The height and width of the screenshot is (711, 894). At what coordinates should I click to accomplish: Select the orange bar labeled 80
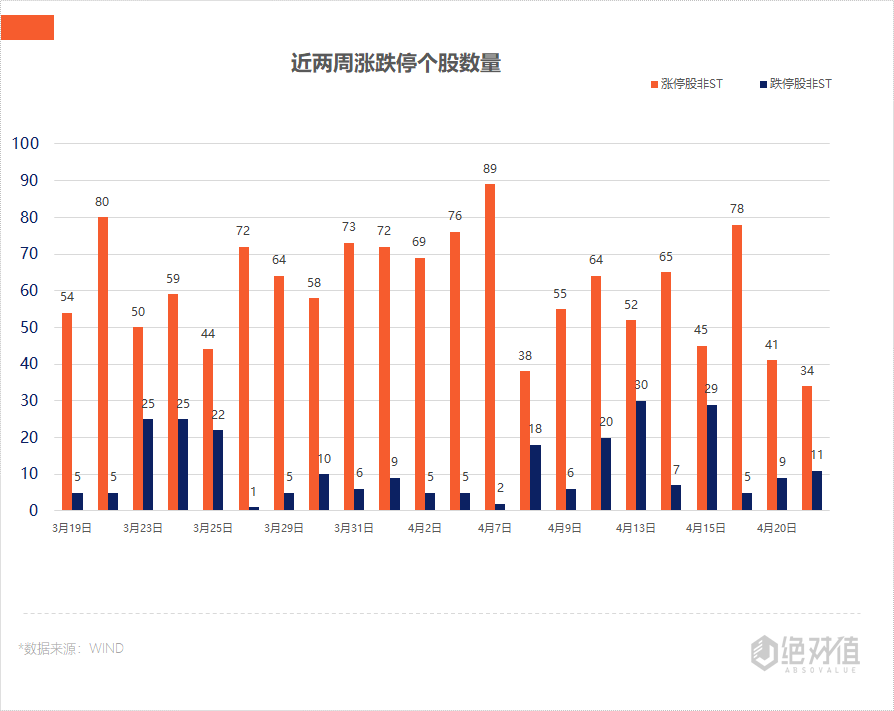point(102,363)
